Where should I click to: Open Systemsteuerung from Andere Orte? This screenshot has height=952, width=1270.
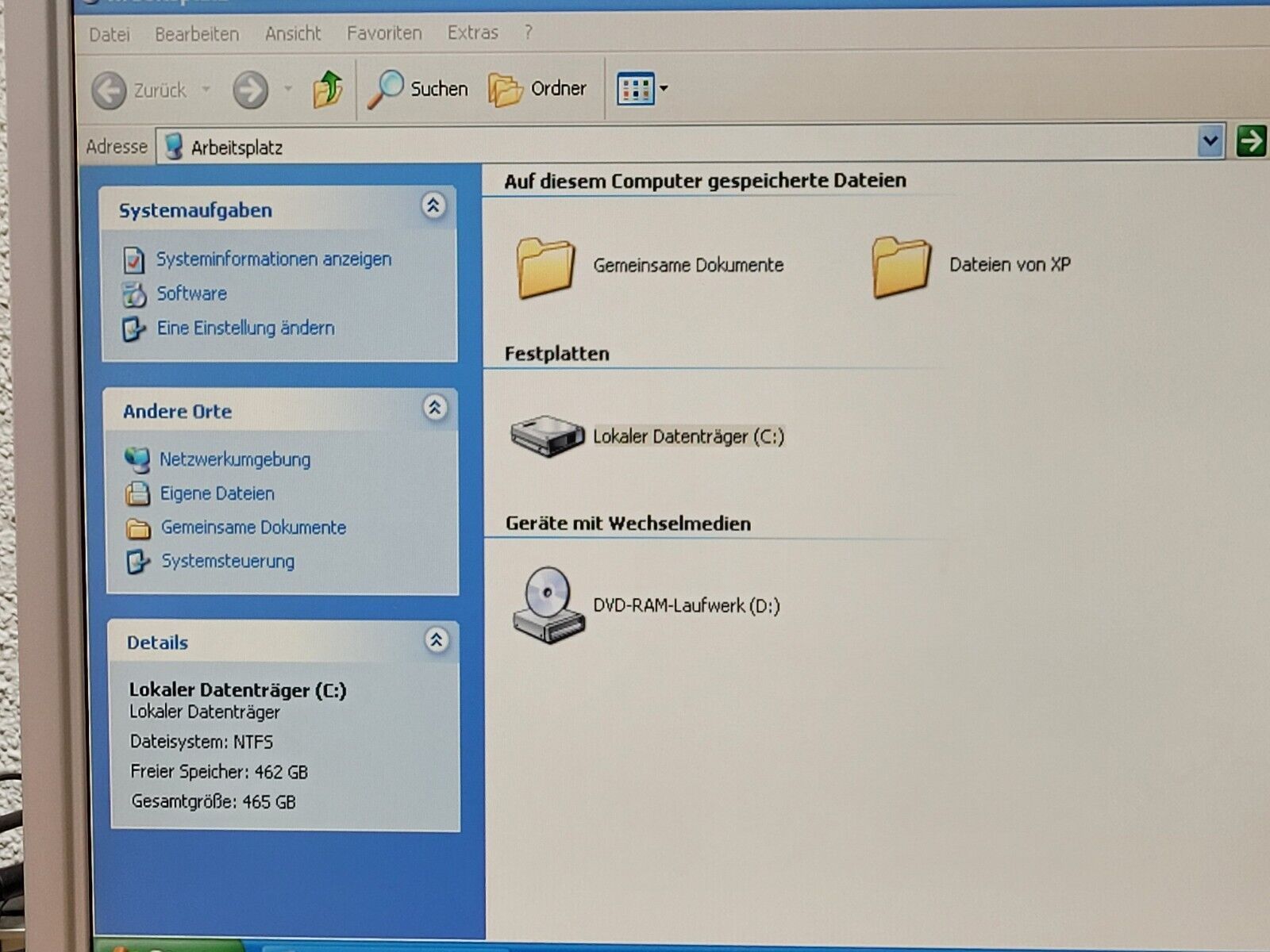(x=227, y=561)
